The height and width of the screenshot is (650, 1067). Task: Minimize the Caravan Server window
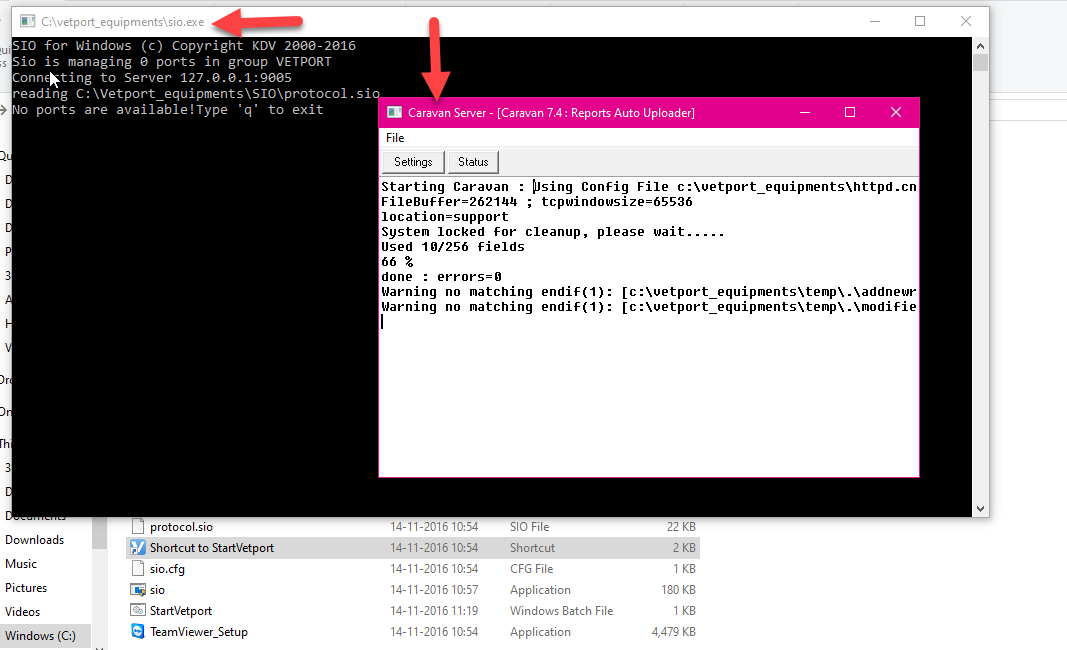[805, 112]
